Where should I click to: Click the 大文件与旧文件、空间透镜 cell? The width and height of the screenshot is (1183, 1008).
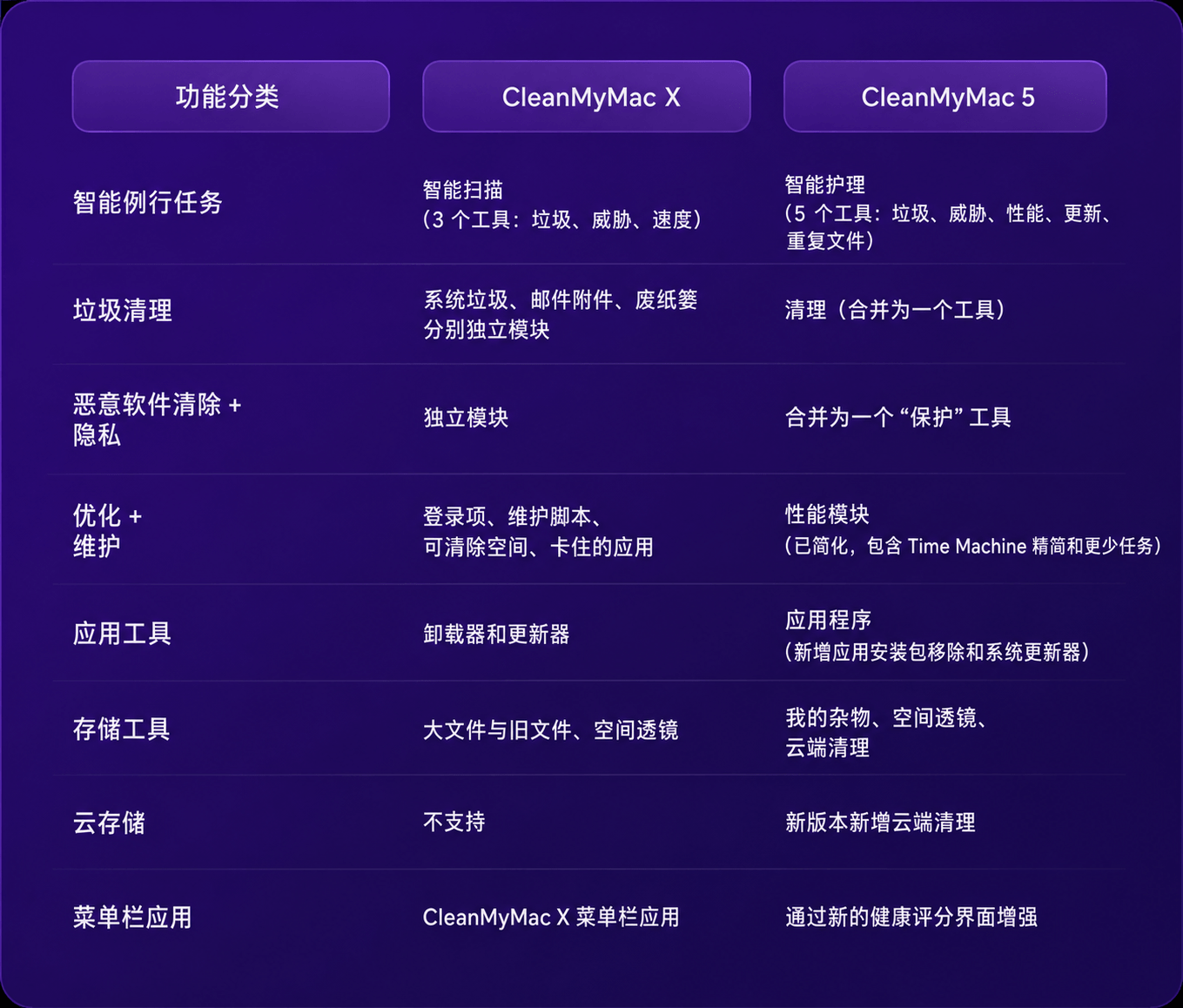(x=550, y=729)
